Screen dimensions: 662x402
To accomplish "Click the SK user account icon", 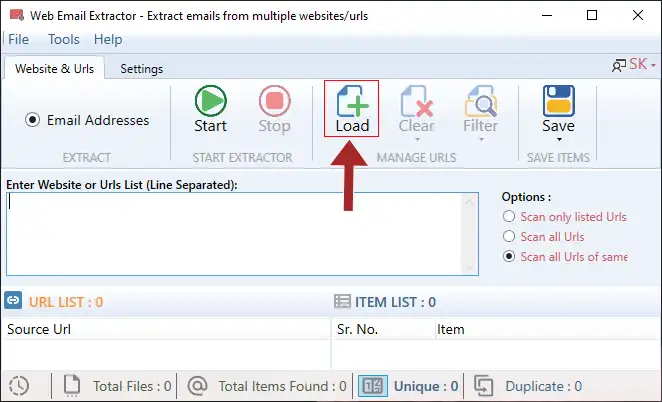I will point(619,65).
